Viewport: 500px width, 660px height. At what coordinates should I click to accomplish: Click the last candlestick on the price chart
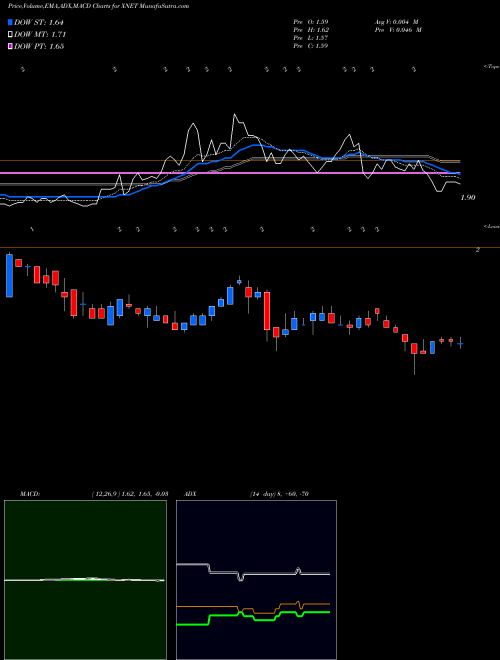pyautogui.click(x=460, y=343)
